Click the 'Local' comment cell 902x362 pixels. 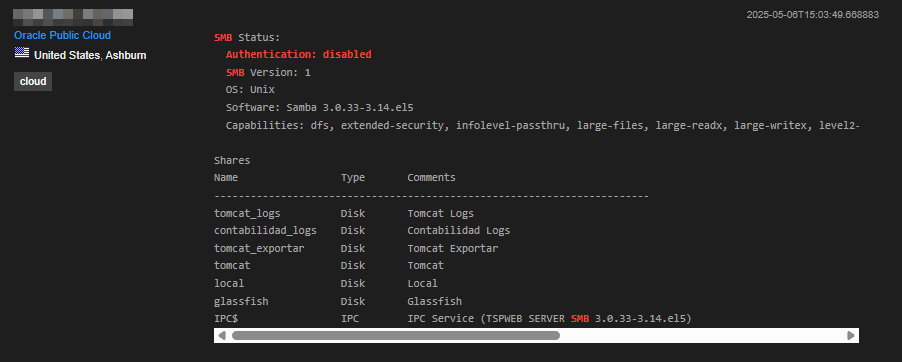coord(422,284)
